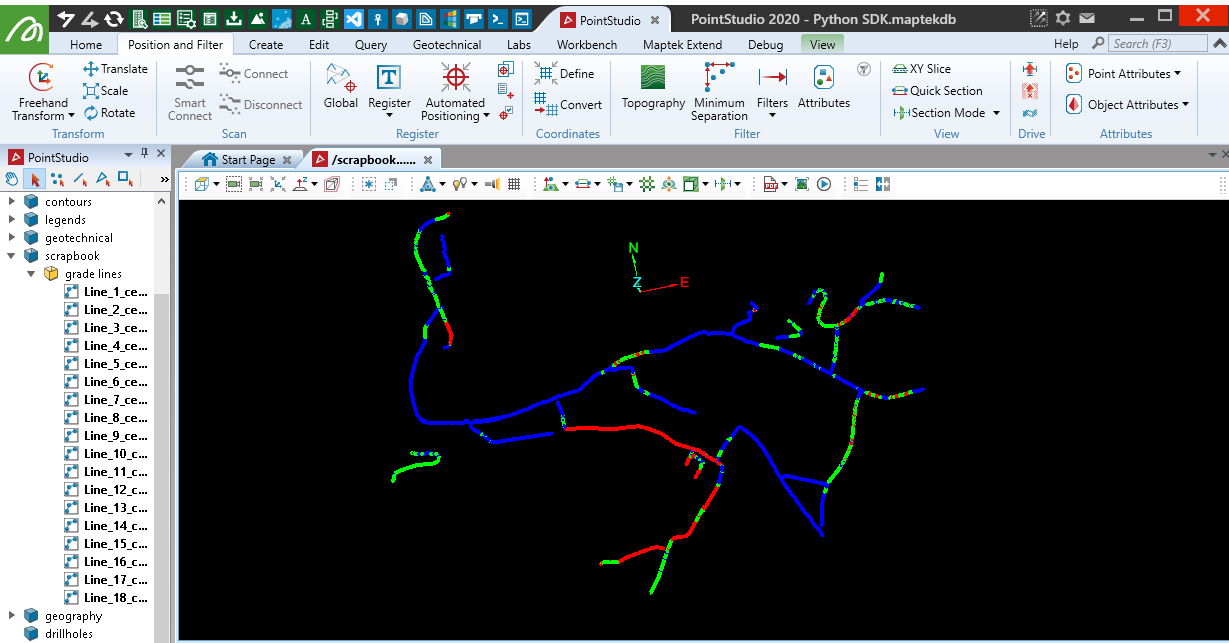The height and width of the screenshot is (643, 1229).
Task: Click the Define coordinates tool
Action: coord(565,73)
